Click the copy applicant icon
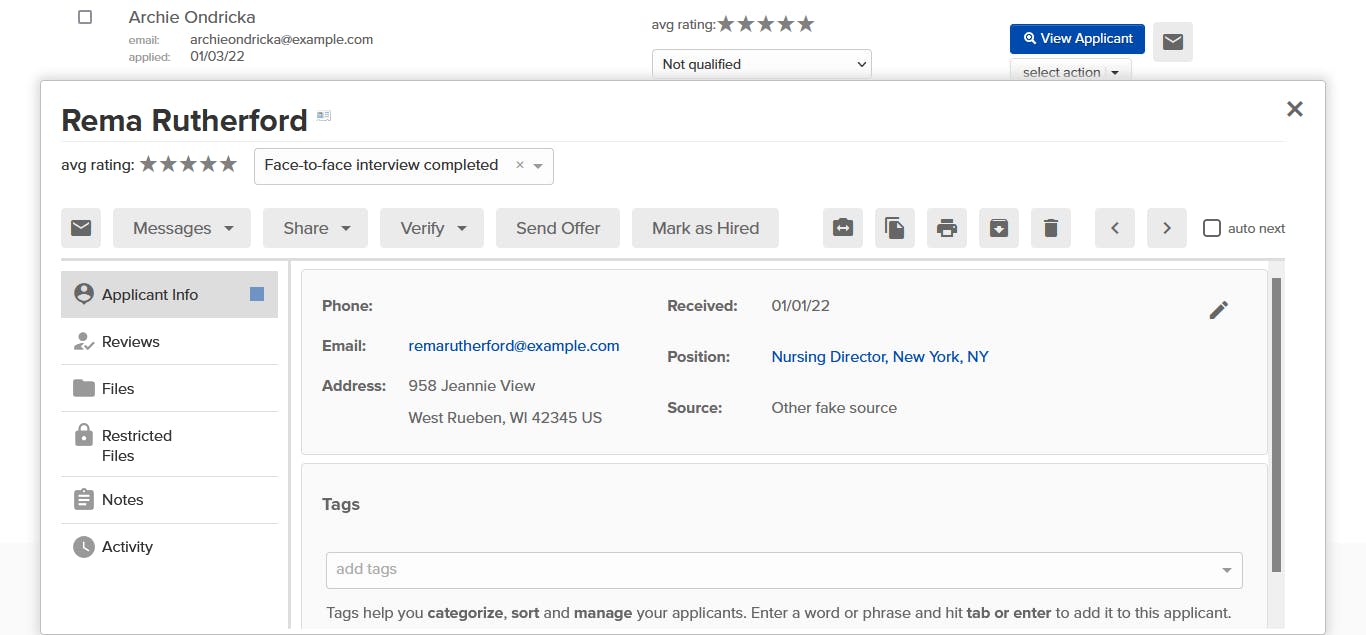 (x=895, y=228)
